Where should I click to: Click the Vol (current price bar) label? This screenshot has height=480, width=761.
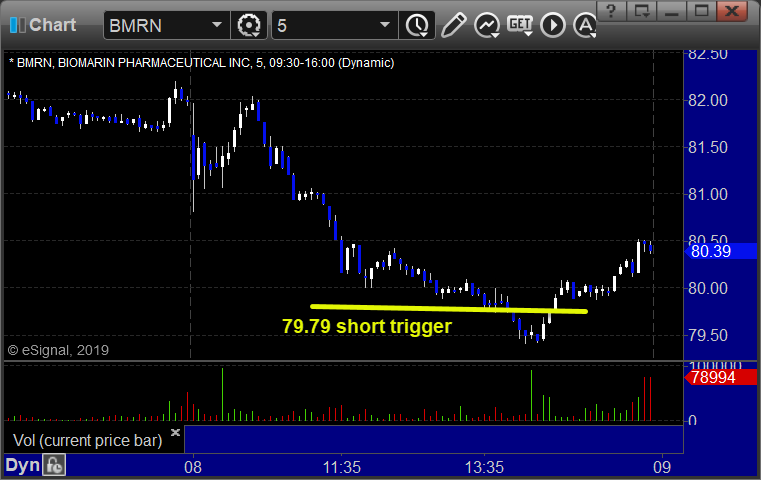[x=87, y=440]
